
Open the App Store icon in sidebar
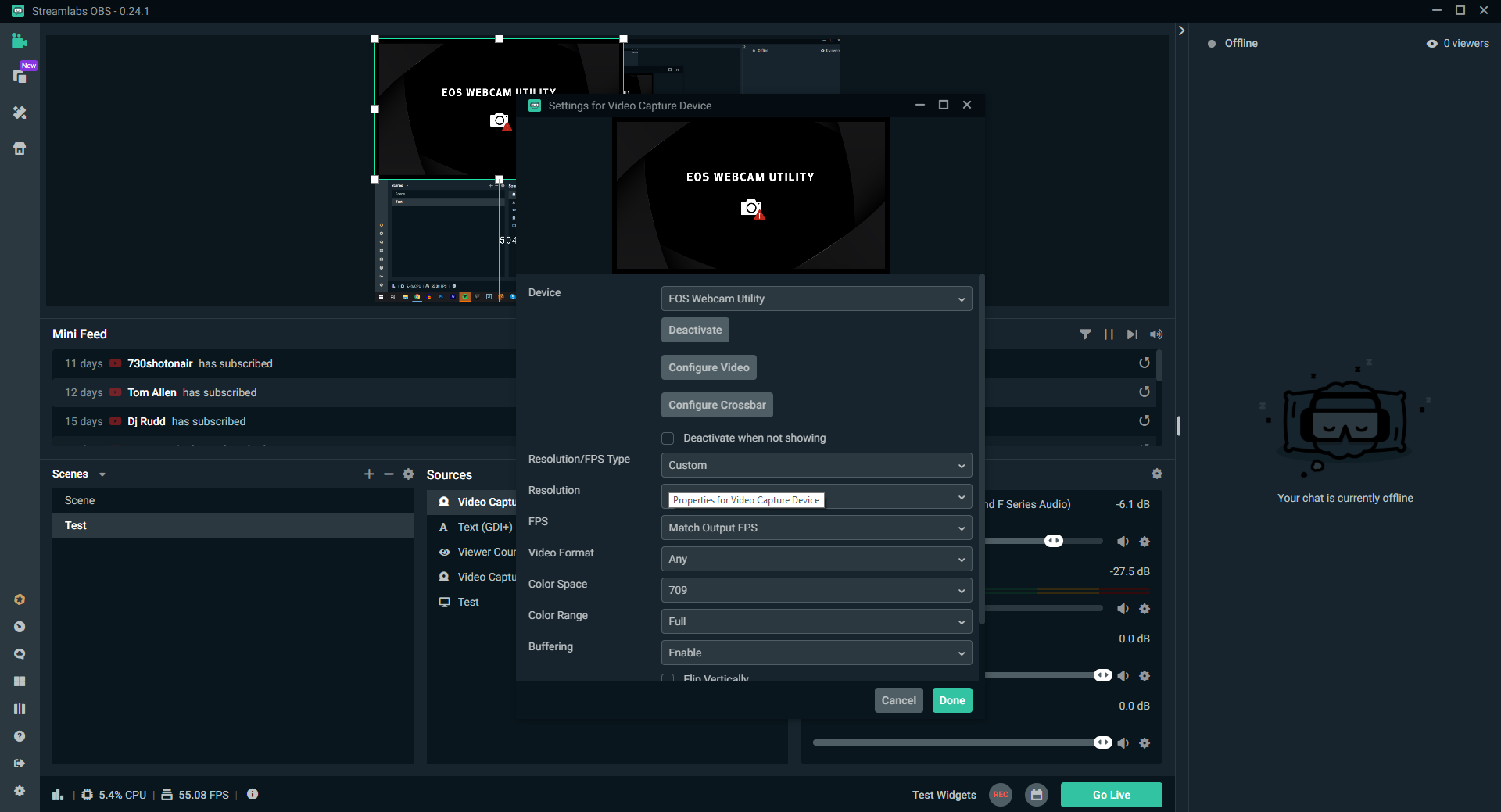tap(20, 148)
